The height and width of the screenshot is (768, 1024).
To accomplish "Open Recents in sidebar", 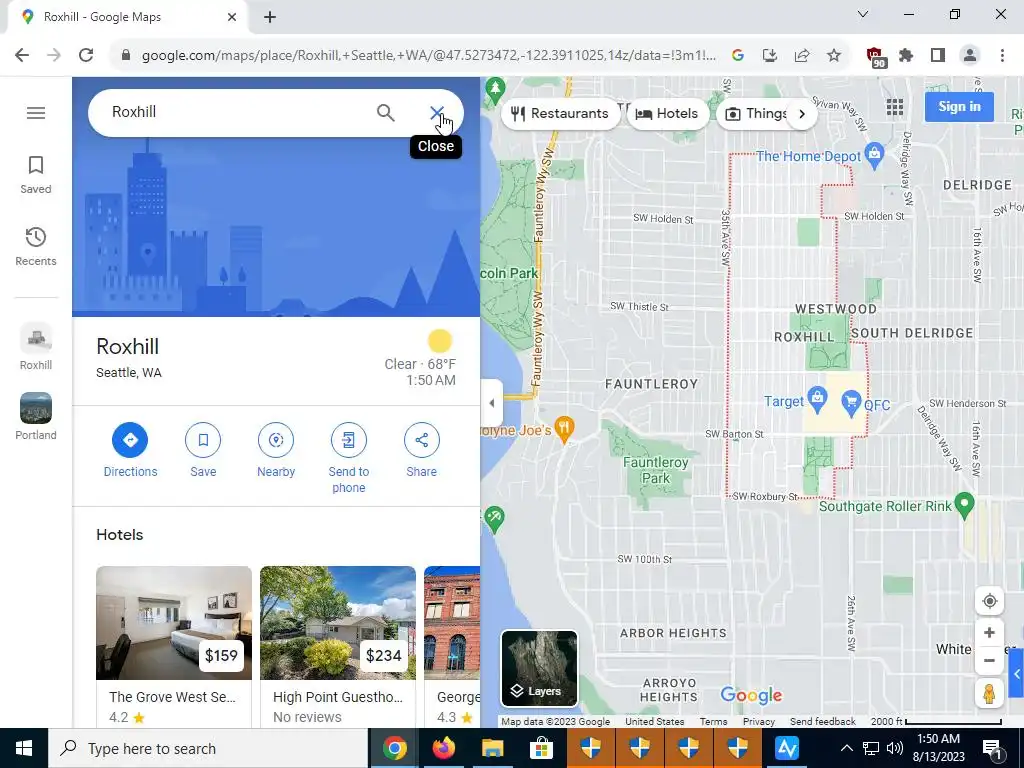I will coord(36,247).
